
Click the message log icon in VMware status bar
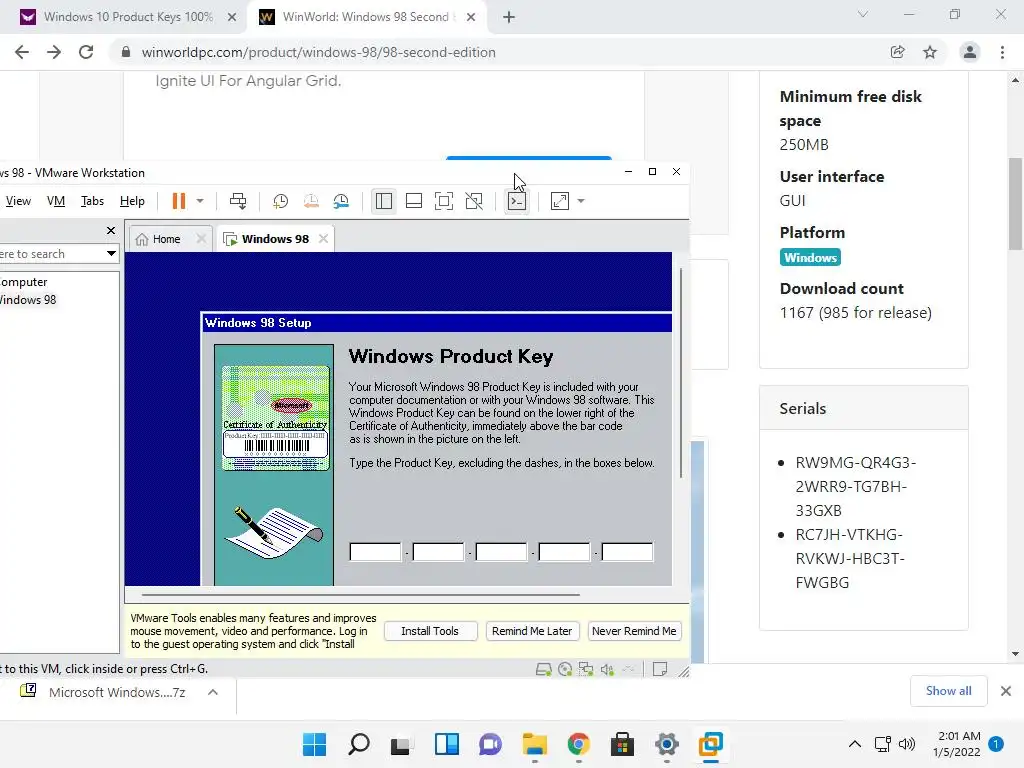(660, 669)
